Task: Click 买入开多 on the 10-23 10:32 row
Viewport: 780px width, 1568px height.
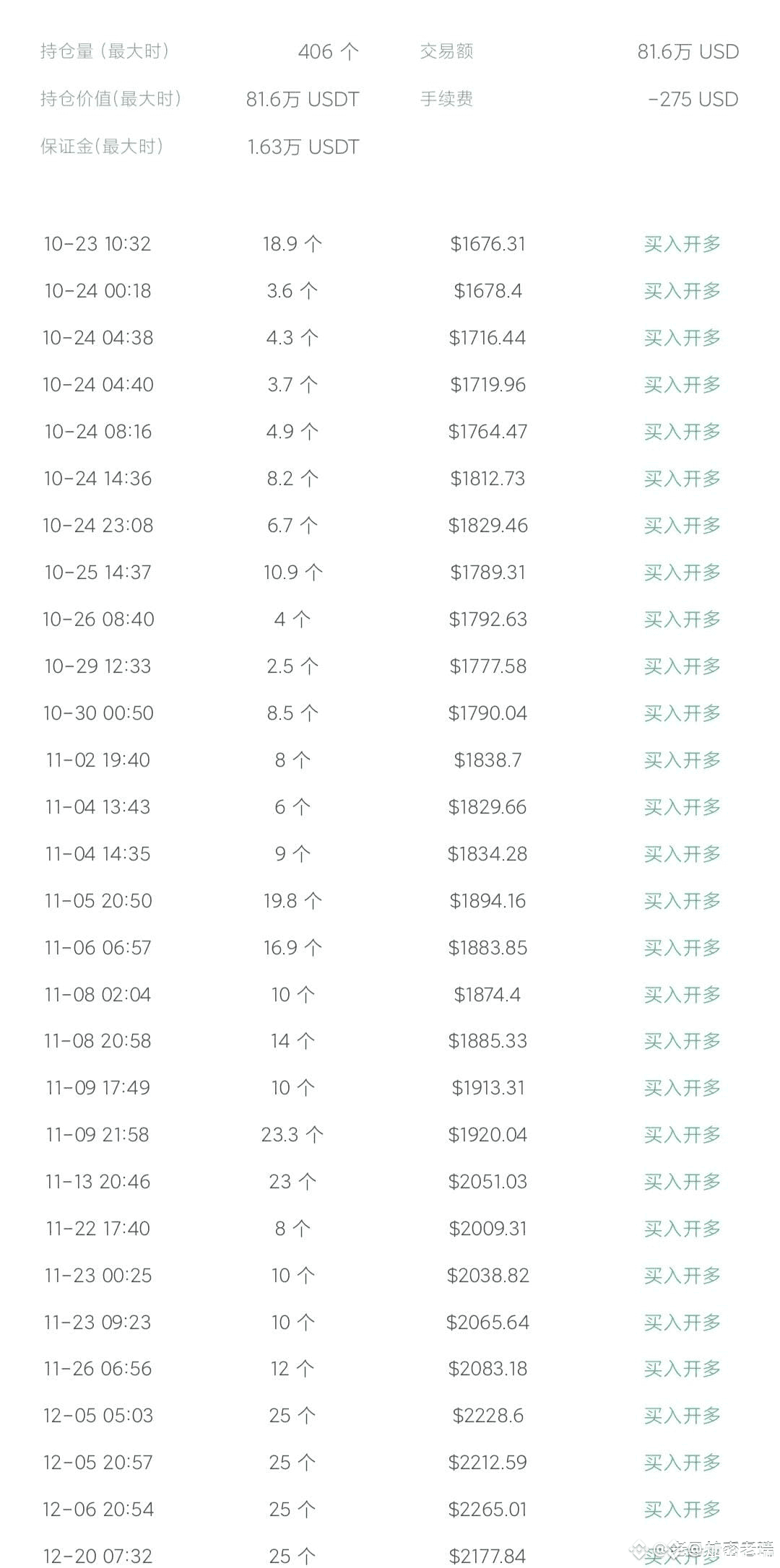Action: [682, 244]
